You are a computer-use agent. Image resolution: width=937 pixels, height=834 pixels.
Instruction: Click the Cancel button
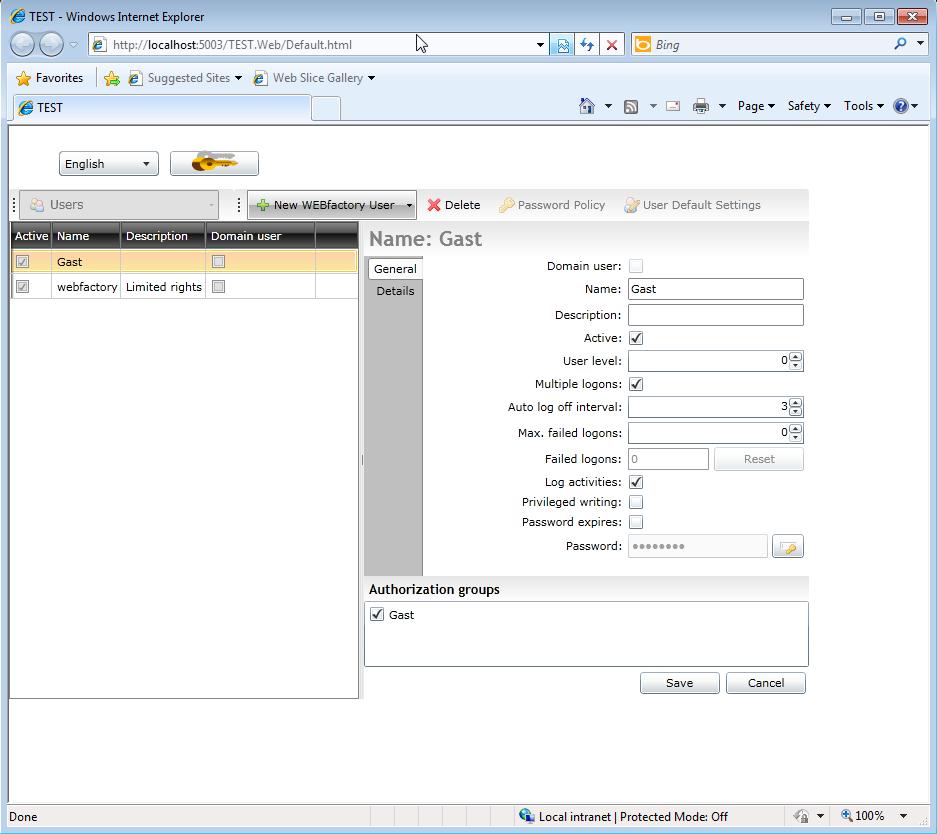point(765,683)
